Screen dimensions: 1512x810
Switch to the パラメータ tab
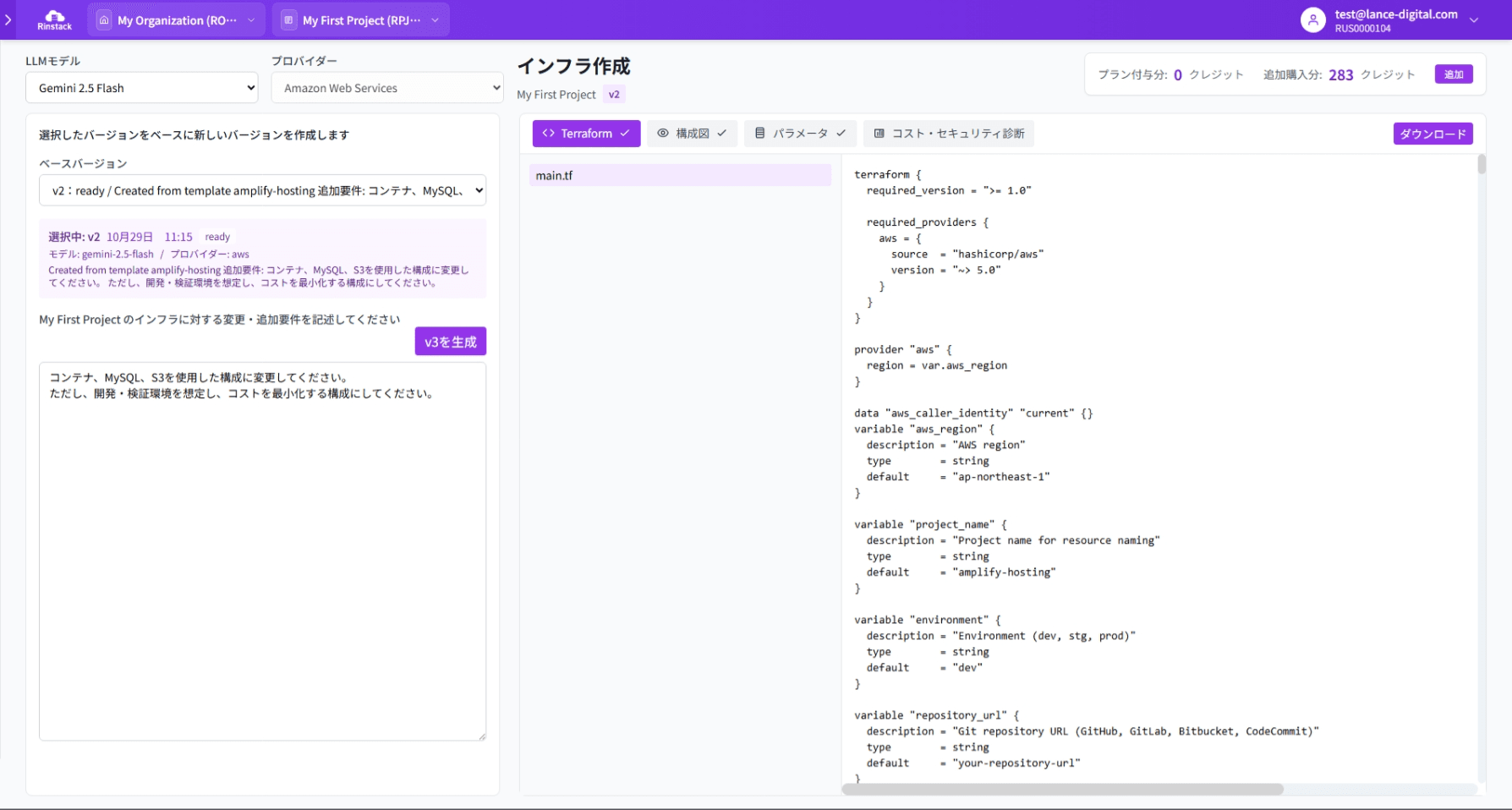[800, 134]
